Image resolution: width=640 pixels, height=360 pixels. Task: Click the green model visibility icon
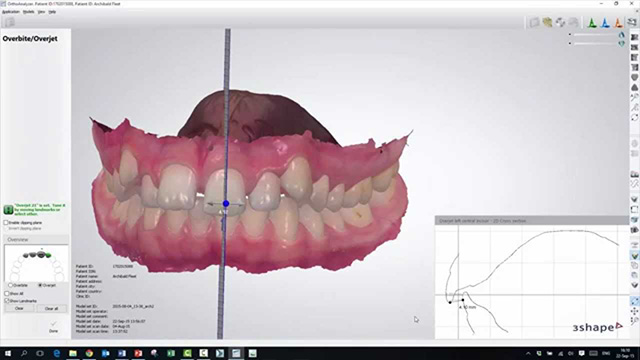tap(592, 23)
